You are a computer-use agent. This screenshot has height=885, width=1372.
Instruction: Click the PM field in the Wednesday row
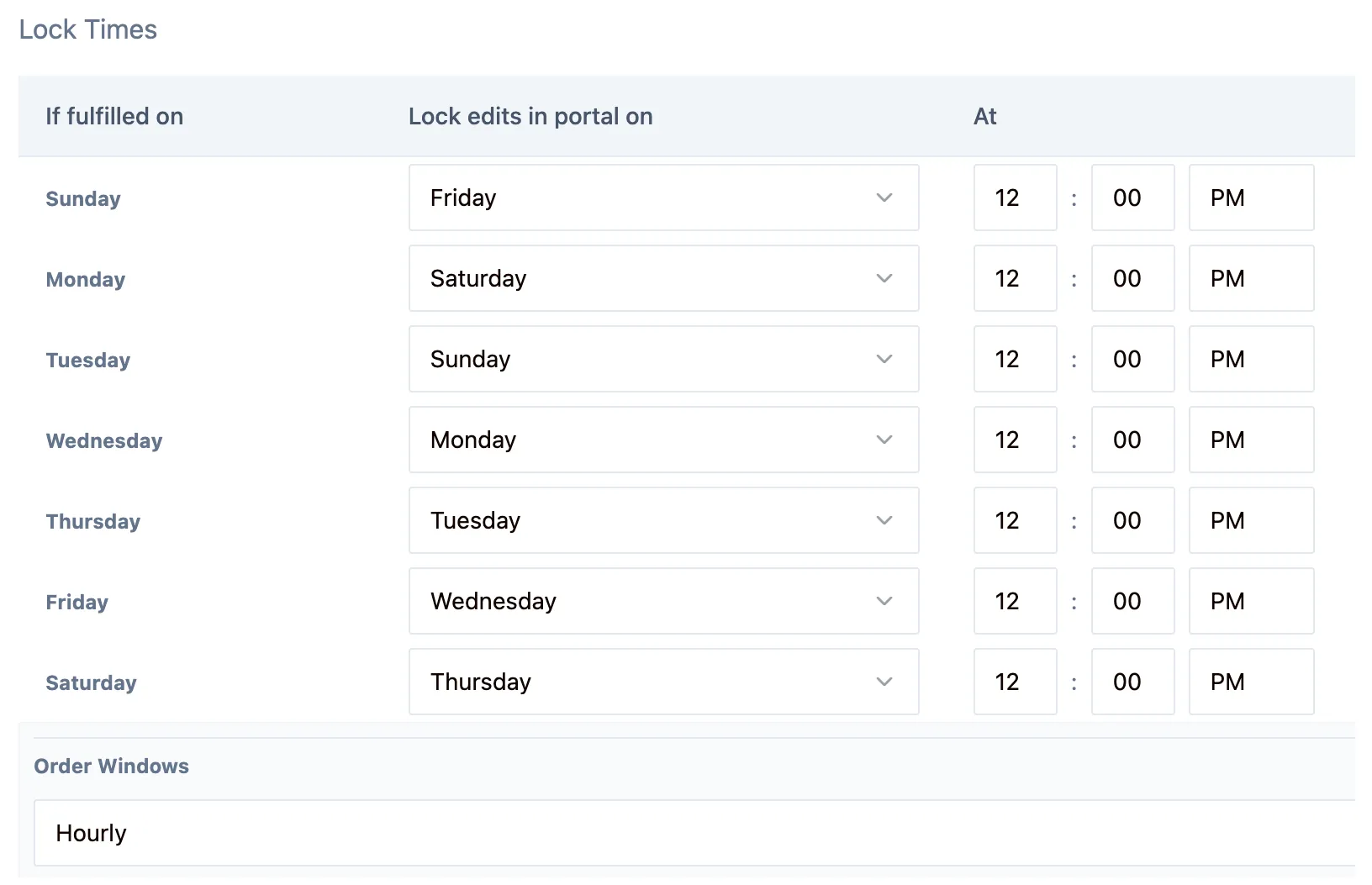tap(1250, 440)
